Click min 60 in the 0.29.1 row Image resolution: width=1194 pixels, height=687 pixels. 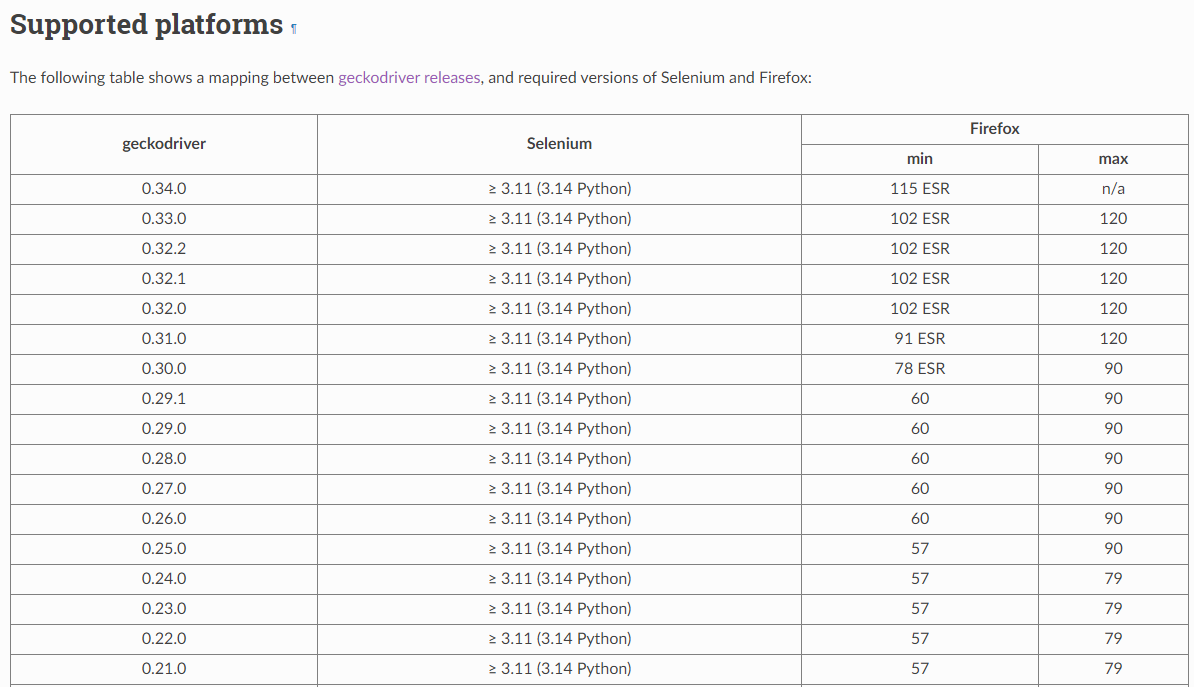point(920,399)
